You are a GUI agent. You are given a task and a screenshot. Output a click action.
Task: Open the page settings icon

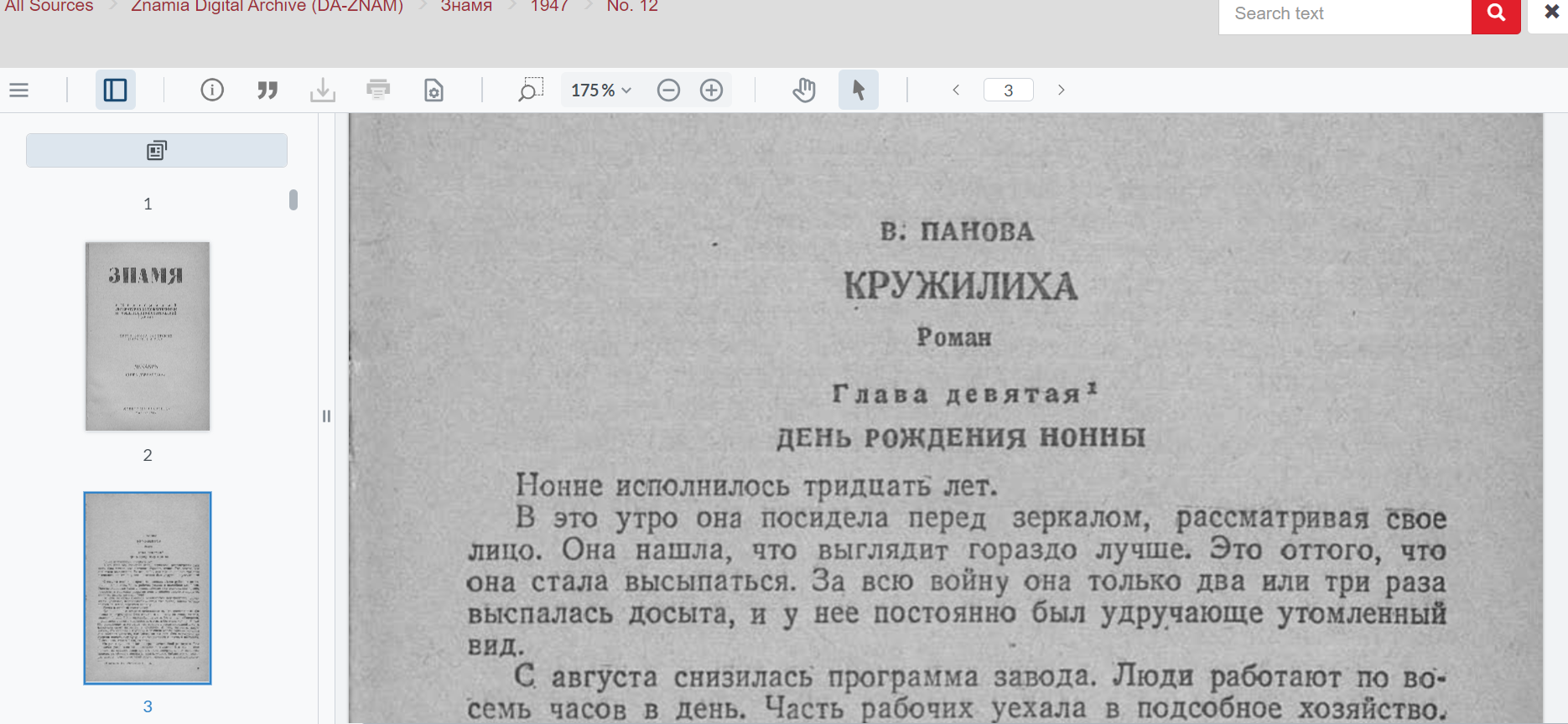click(x=434, y=90)
